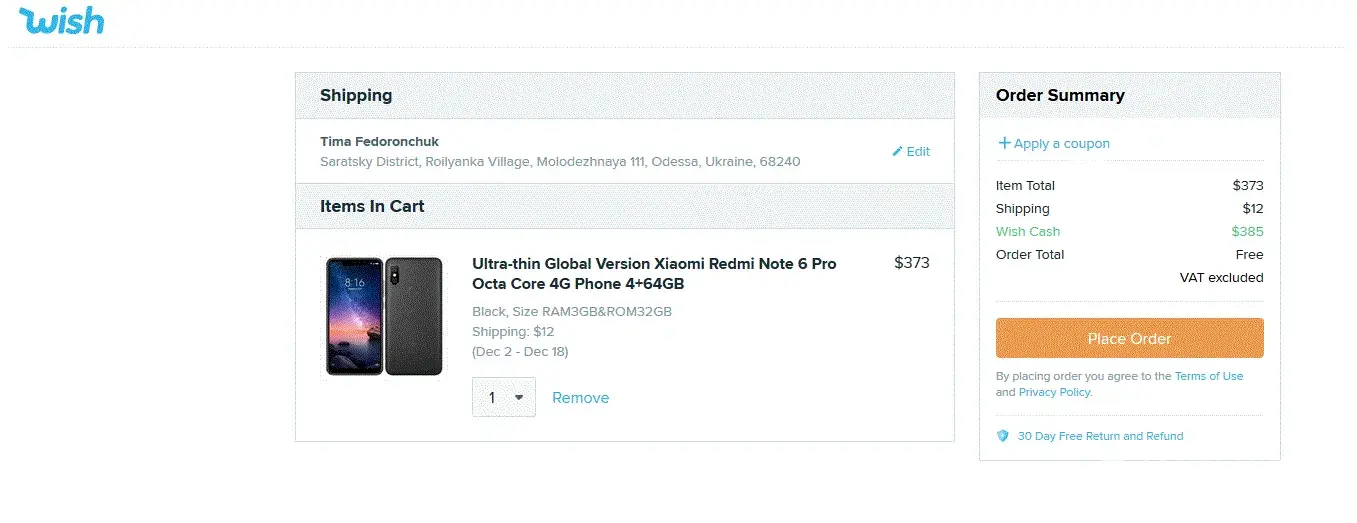The image size is (1357, 523).
Task: Open the quantity dropdown arrow
Action: [518, 398]
